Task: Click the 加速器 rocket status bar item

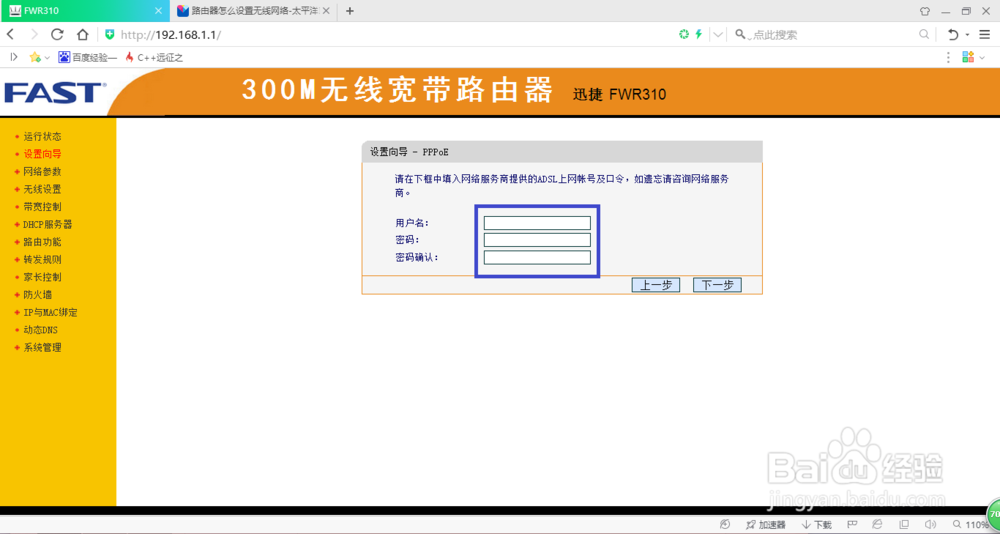Action: 766,524
